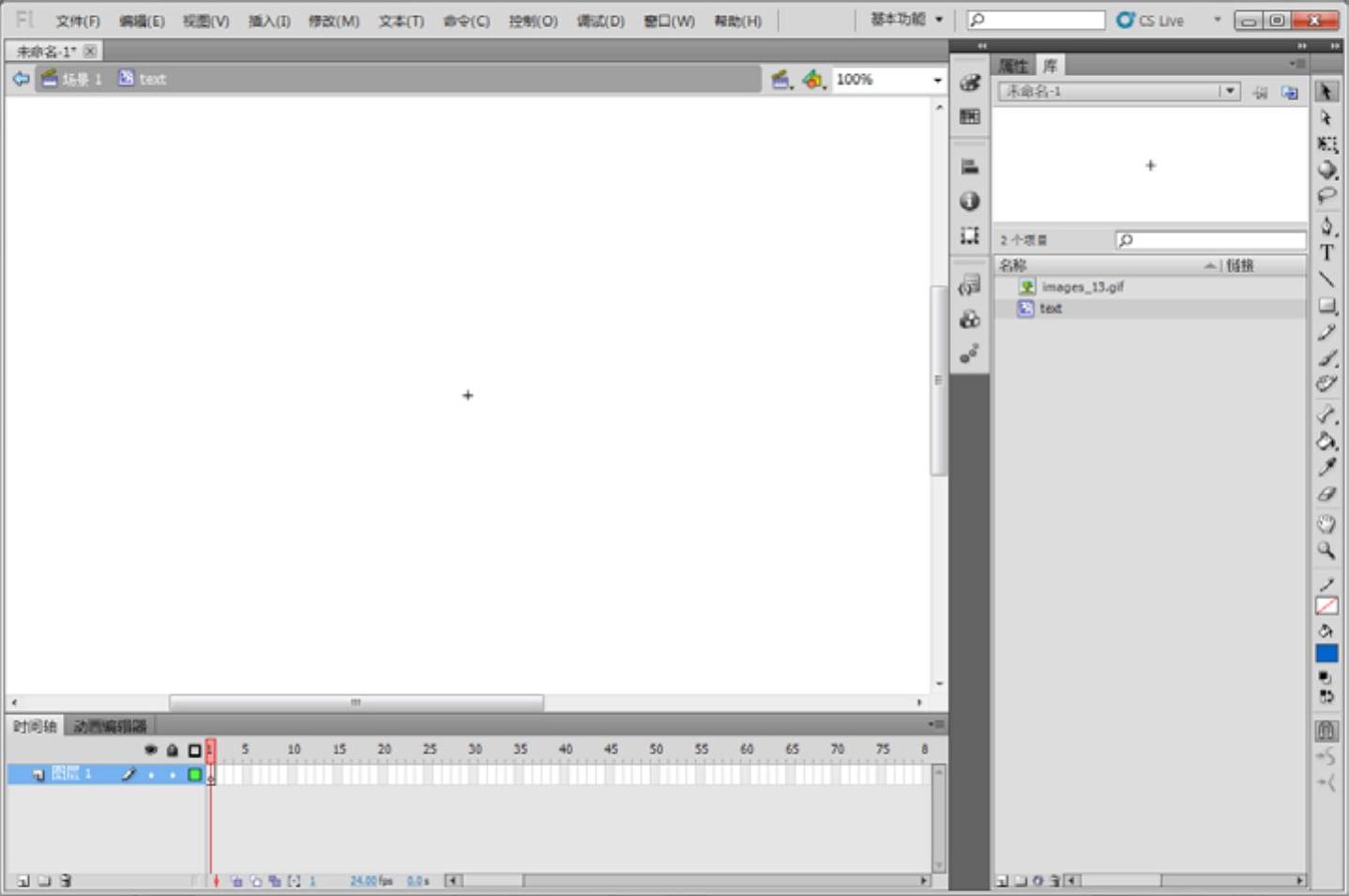Open the 修改(M) menu
The width and height of the screenshot is (1349, 896).
(334, 21)
